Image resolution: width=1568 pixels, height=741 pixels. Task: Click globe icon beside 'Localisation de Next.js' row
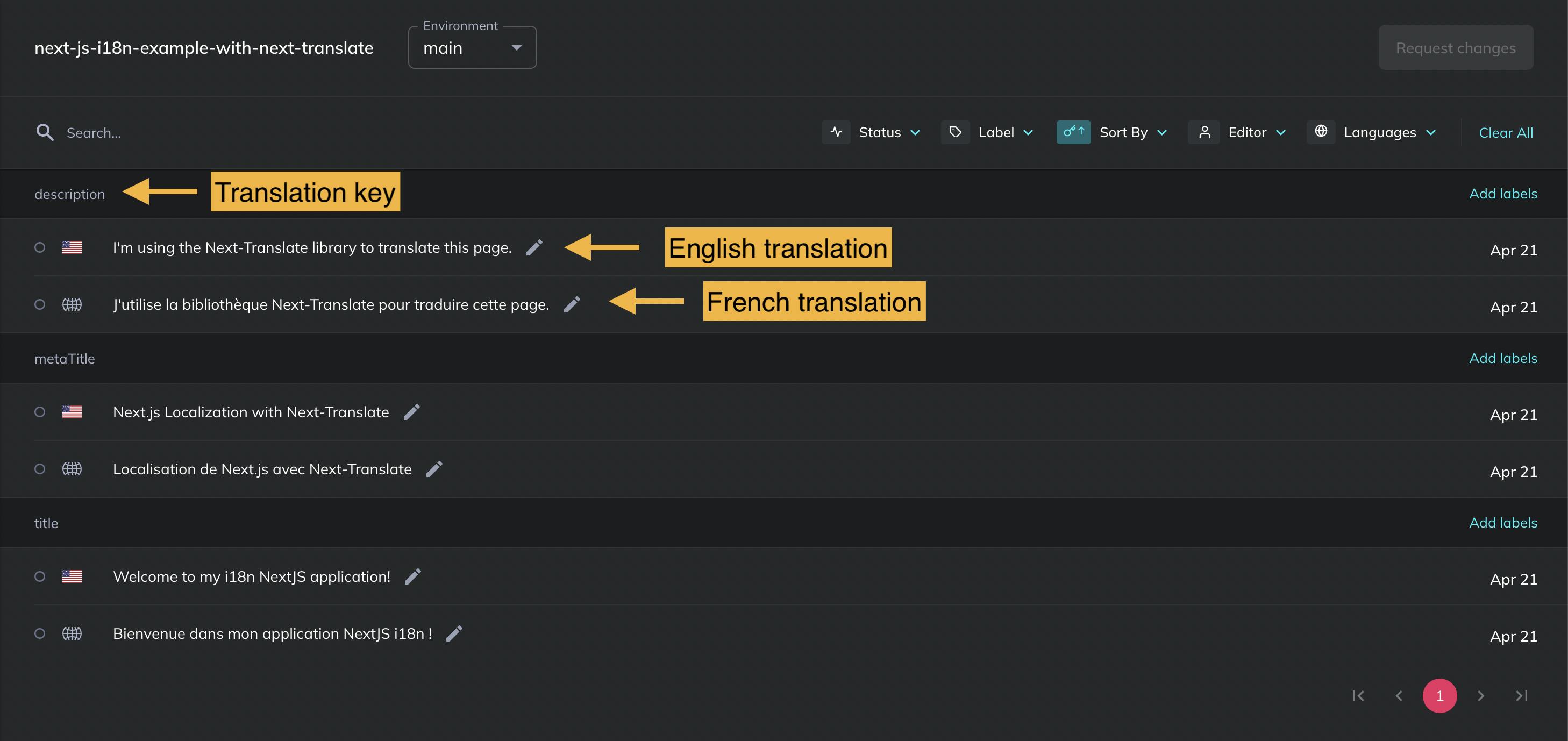point(72,469)
